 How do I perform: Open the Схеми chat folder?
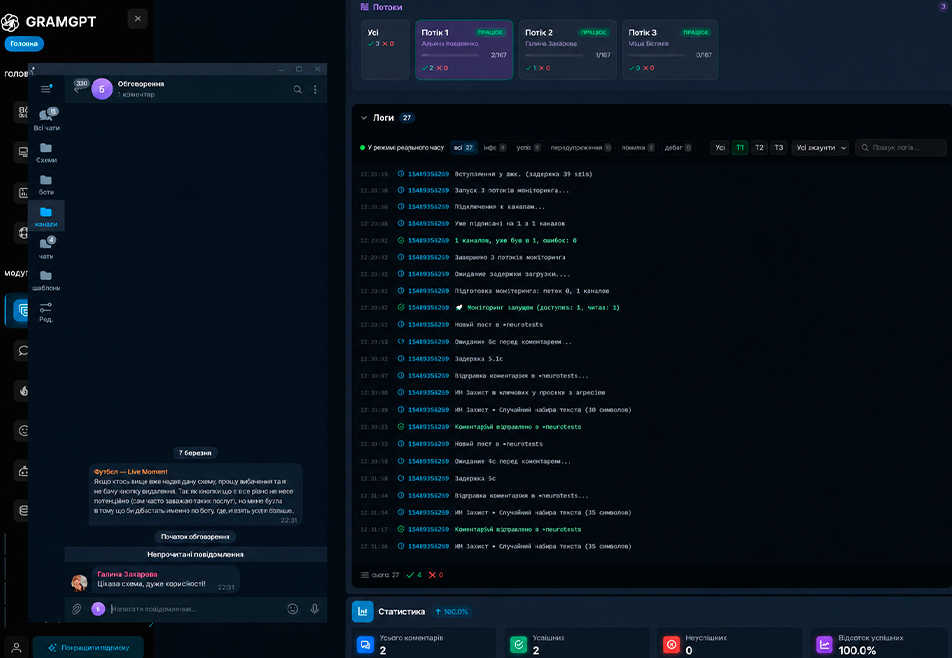pyautogui.click(x=46, y=153)
